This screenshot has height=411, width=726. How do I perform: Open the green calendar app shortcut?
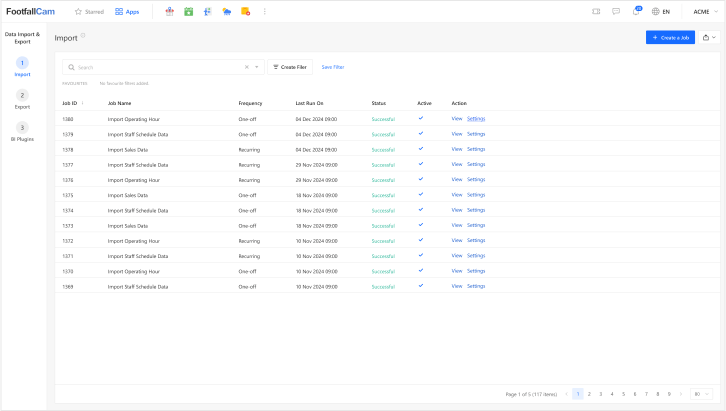[x=188, y=12]
